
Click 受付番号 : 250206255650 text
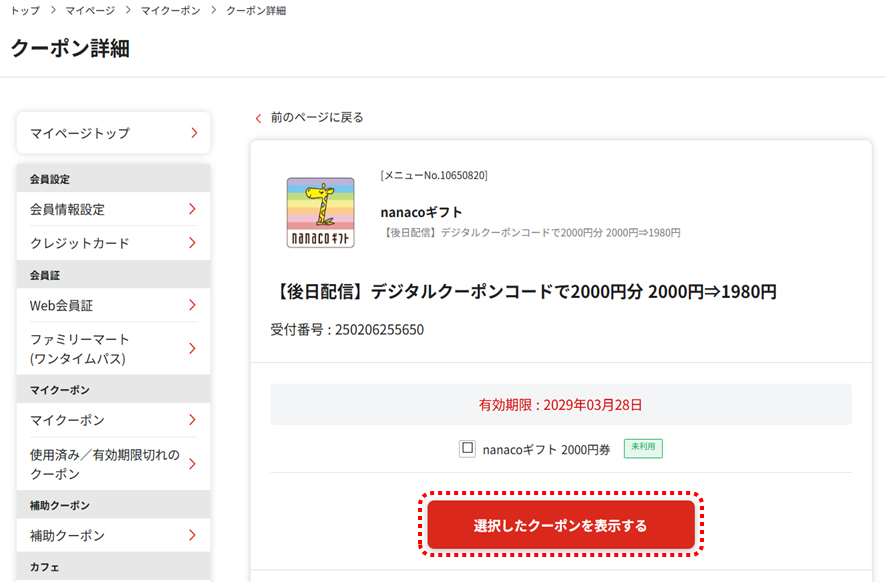[347, 329]
